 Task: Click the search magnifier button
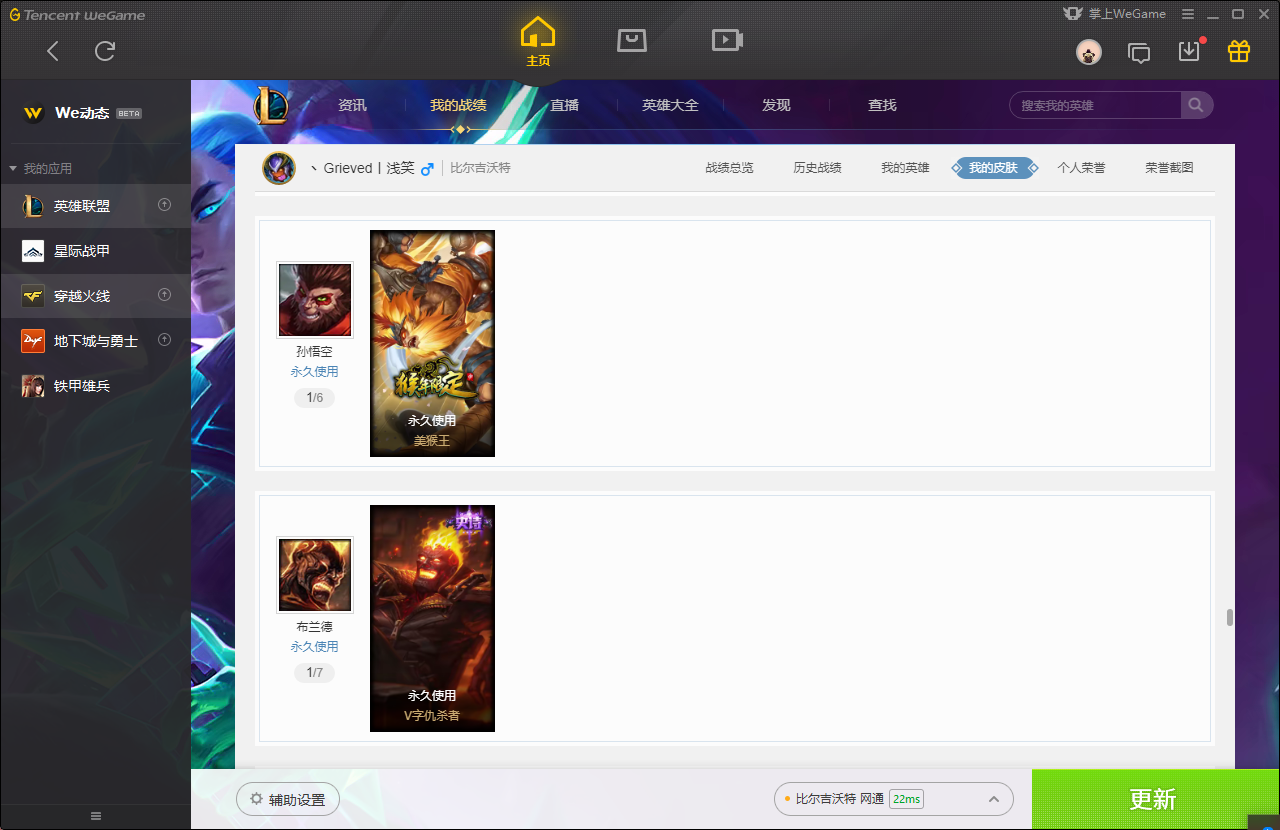click(x=1196, y=105)
